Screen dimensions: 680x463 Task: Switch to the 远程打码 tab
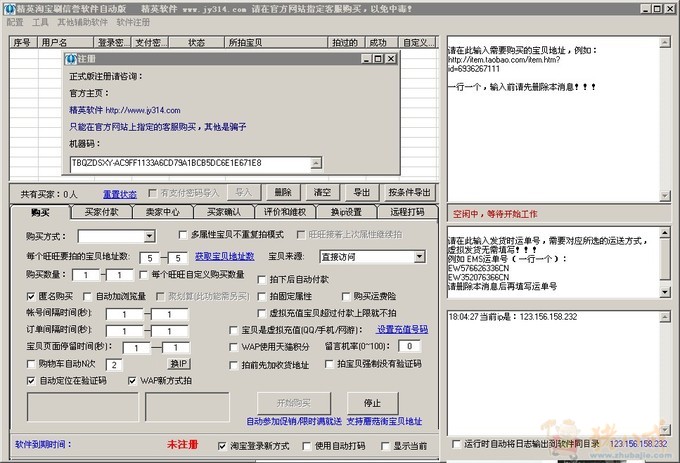407,212
